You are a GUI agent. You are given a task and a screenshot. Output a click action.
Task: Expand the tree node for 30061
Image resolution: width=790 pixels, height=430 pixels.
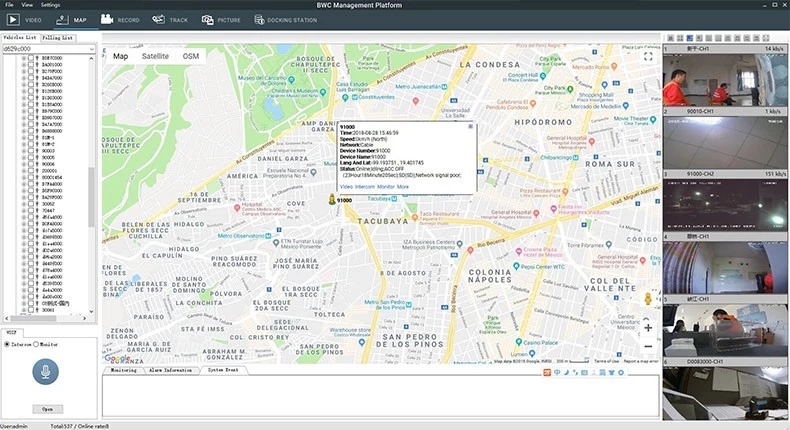[x=24, y=310]
